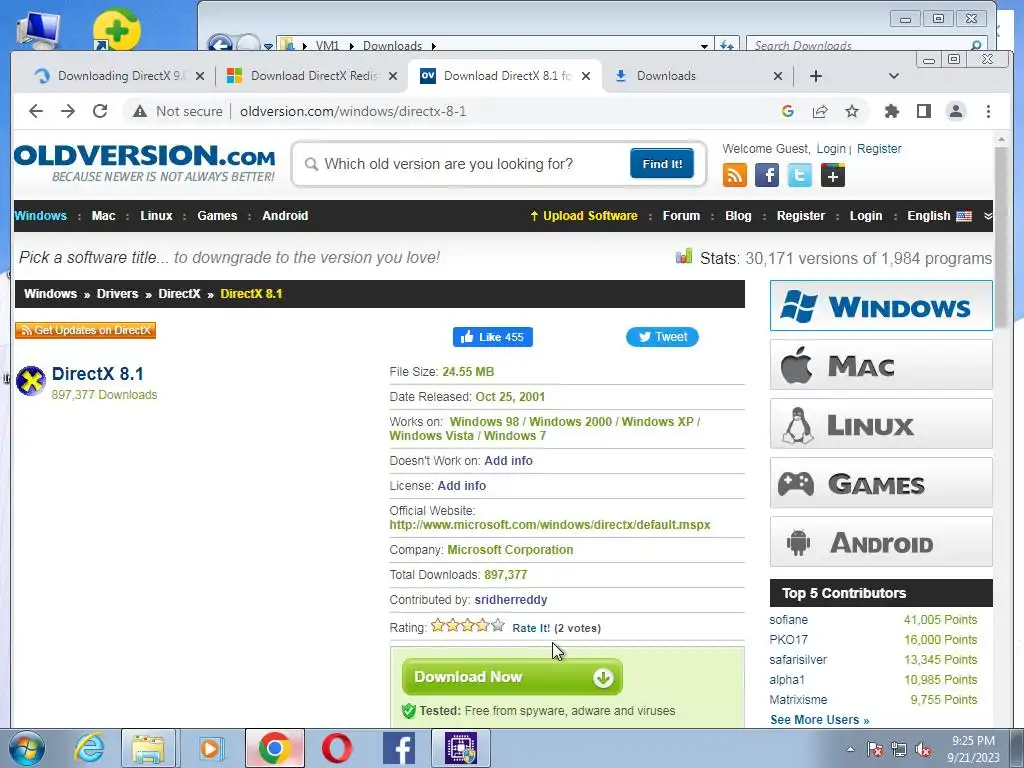
Task: Toggle the Chrome side panel icon
Action: (923, 111)
